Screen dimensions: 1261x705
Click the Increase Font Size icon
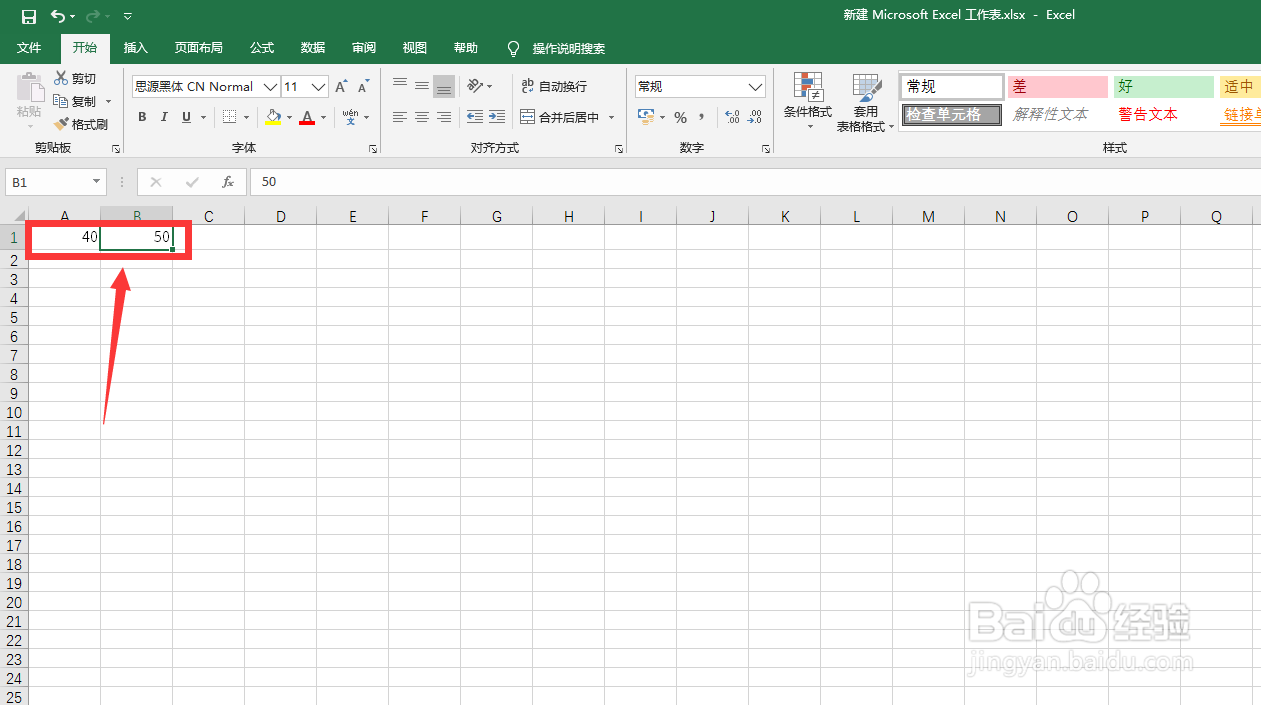(341, 87)
